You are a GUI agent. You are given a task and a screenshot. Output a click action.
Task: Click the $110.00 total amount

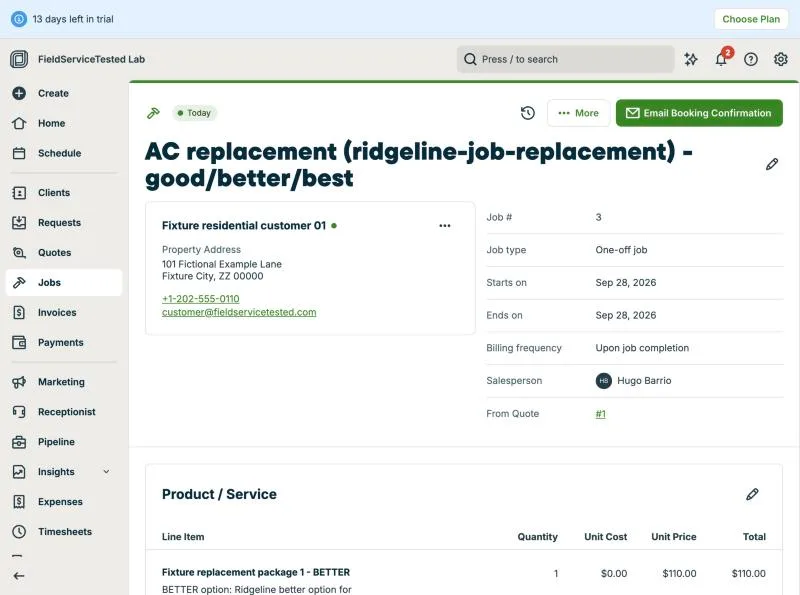(748, 574)
